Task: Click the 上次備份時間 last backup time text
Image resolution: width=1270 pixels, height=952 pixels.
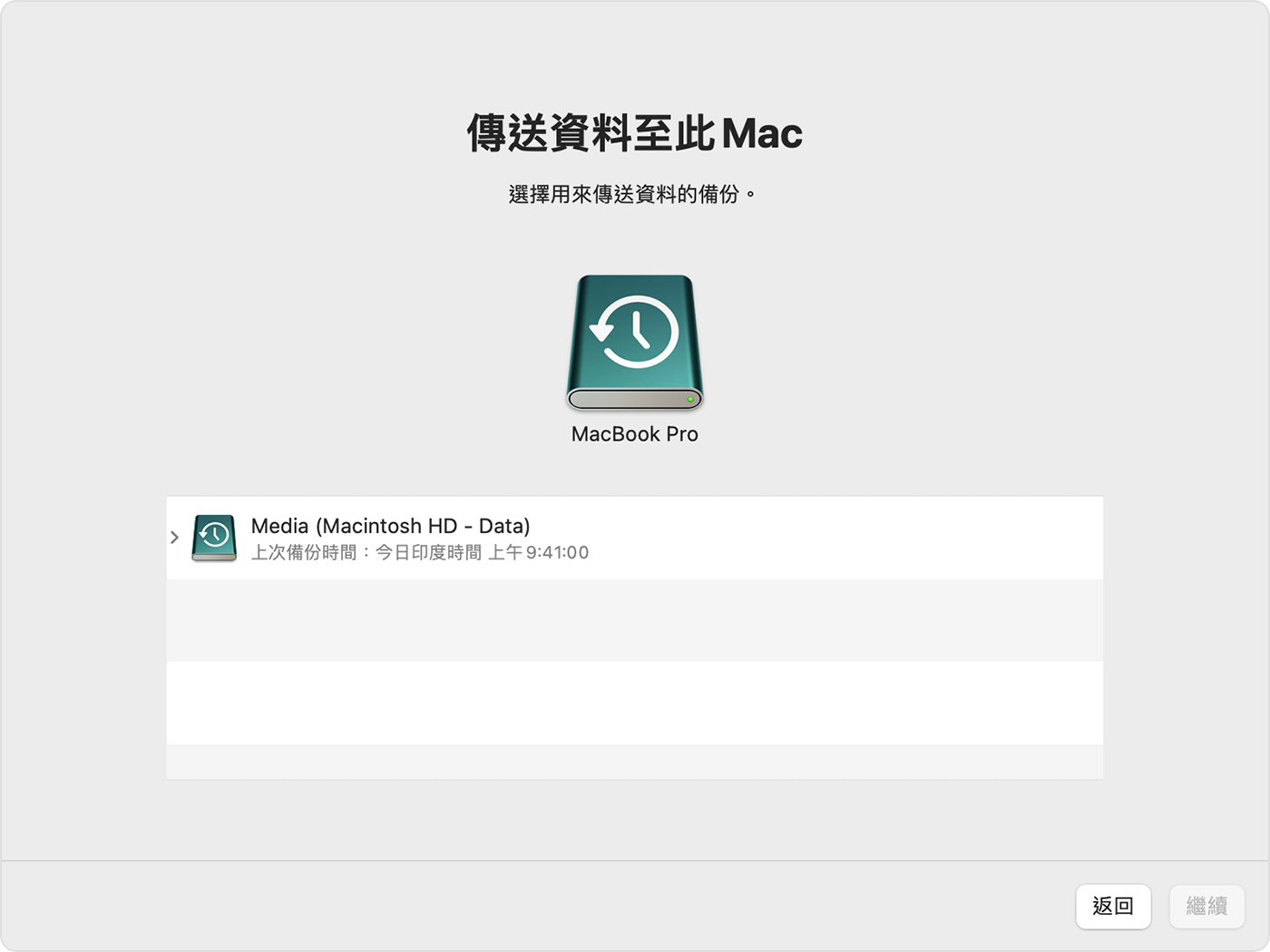Action: [420, 553]
